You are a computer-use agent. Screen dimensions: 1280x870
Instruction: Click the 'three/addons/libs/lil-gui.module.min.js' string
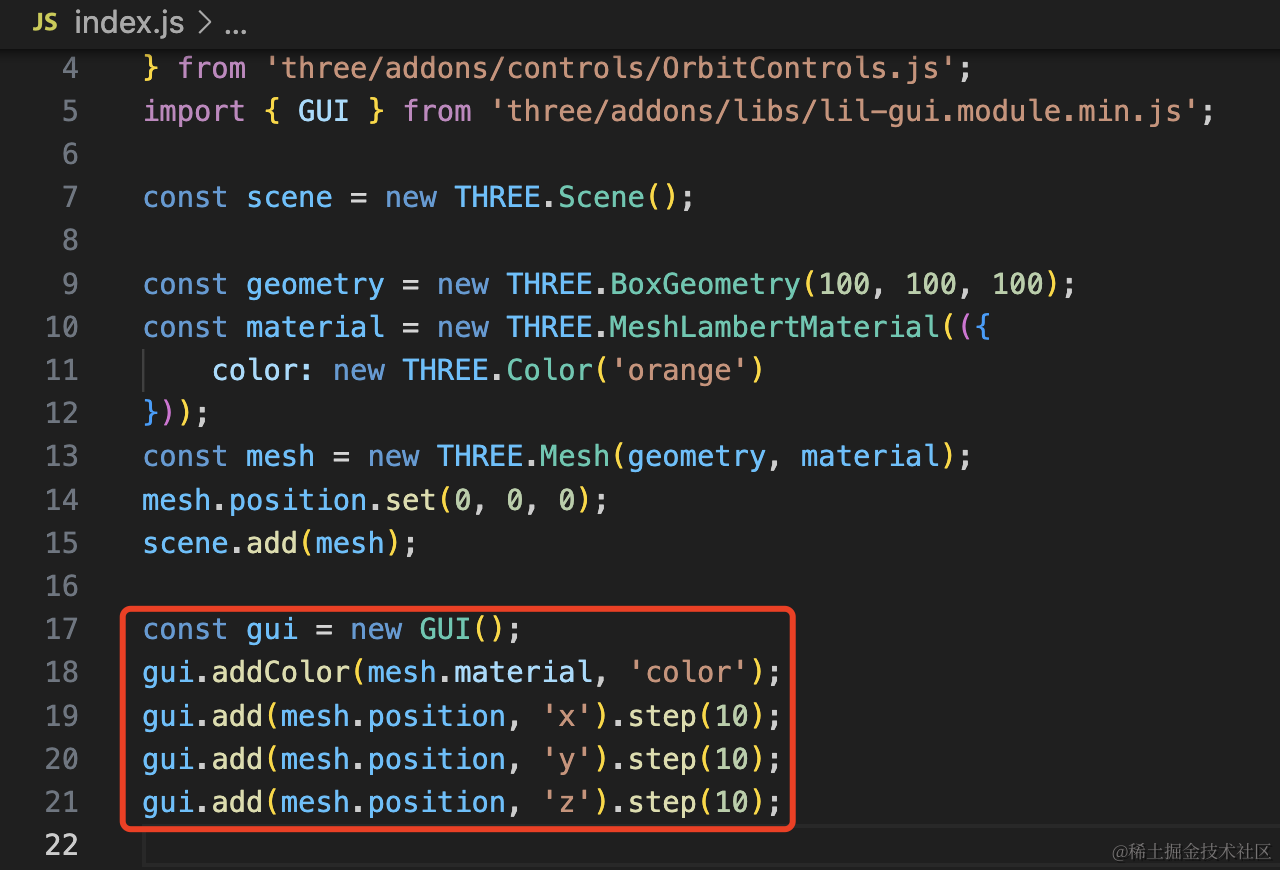(x=844, y=111)
